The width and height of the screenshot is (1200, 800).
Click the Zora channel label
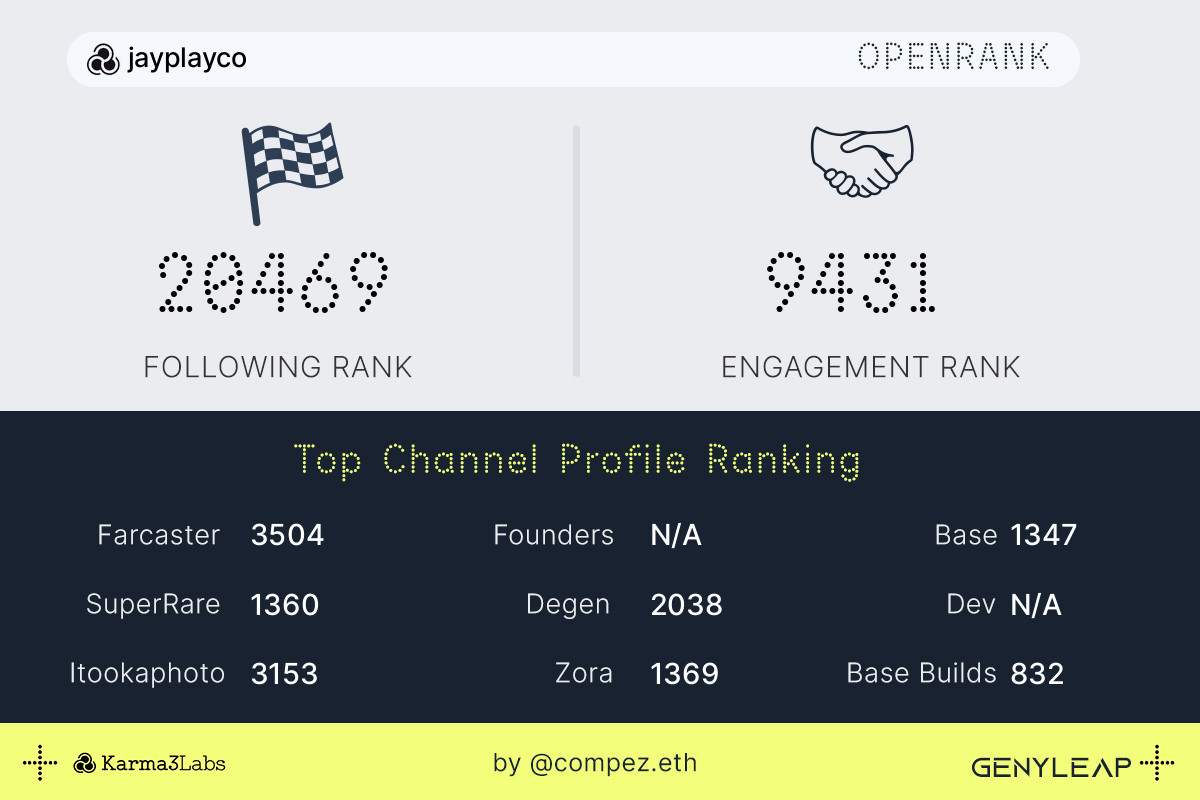pyautogui.click(x=584, y=673)
